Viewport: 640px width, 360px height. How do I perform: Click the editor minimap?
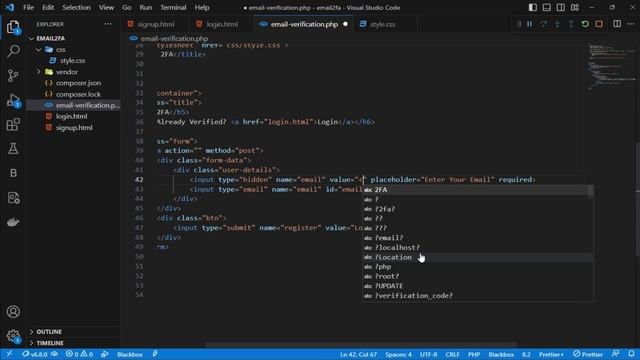(611, 67)
